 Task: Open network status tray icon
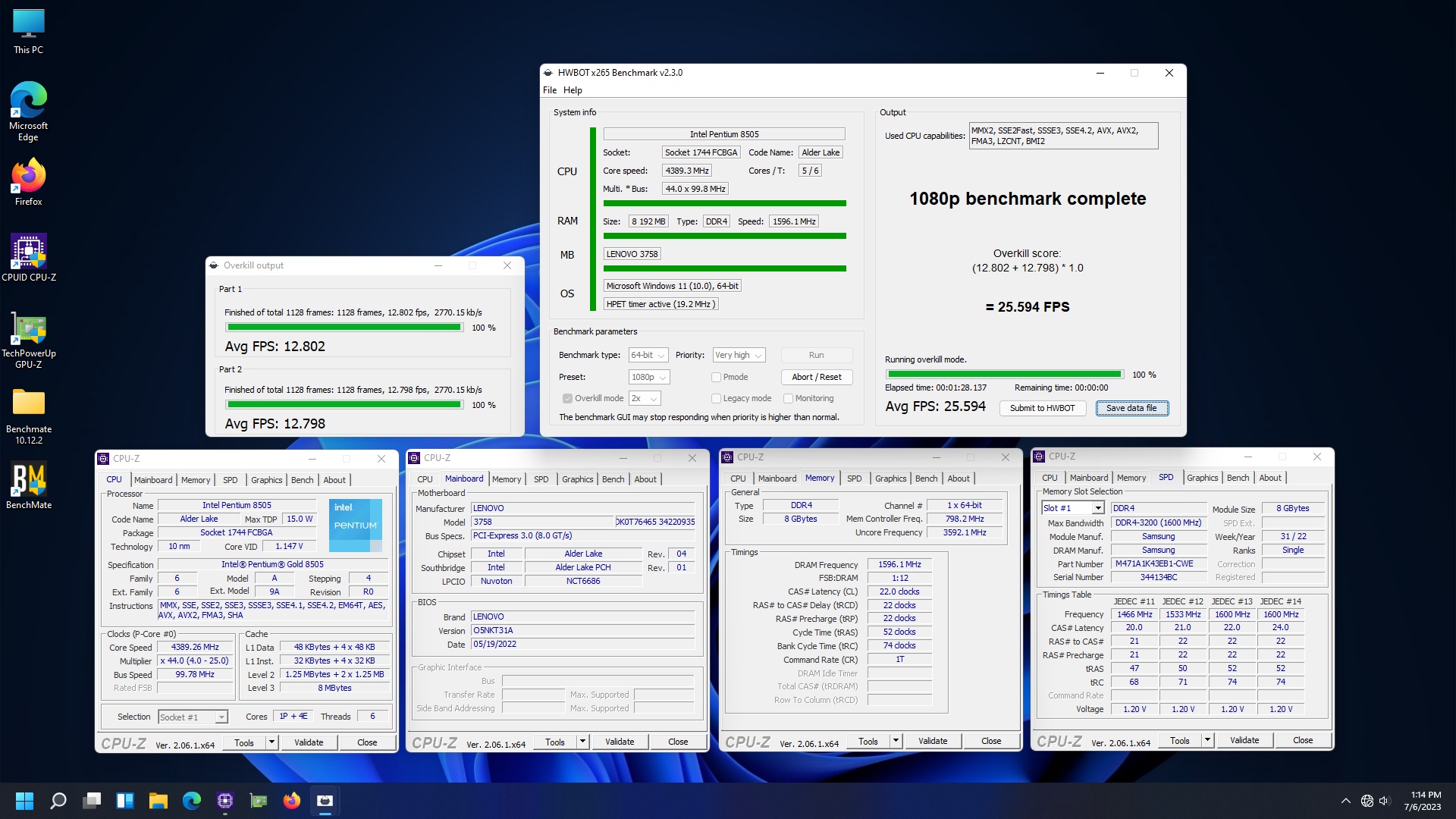pyautogui.click(x=1367, y=801)
